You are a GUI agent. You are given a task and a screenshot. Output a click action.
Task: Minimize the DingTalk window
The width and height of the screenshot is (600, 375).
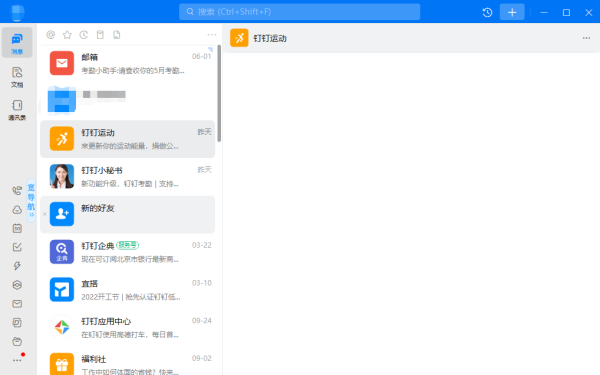[x=544, y=12]
